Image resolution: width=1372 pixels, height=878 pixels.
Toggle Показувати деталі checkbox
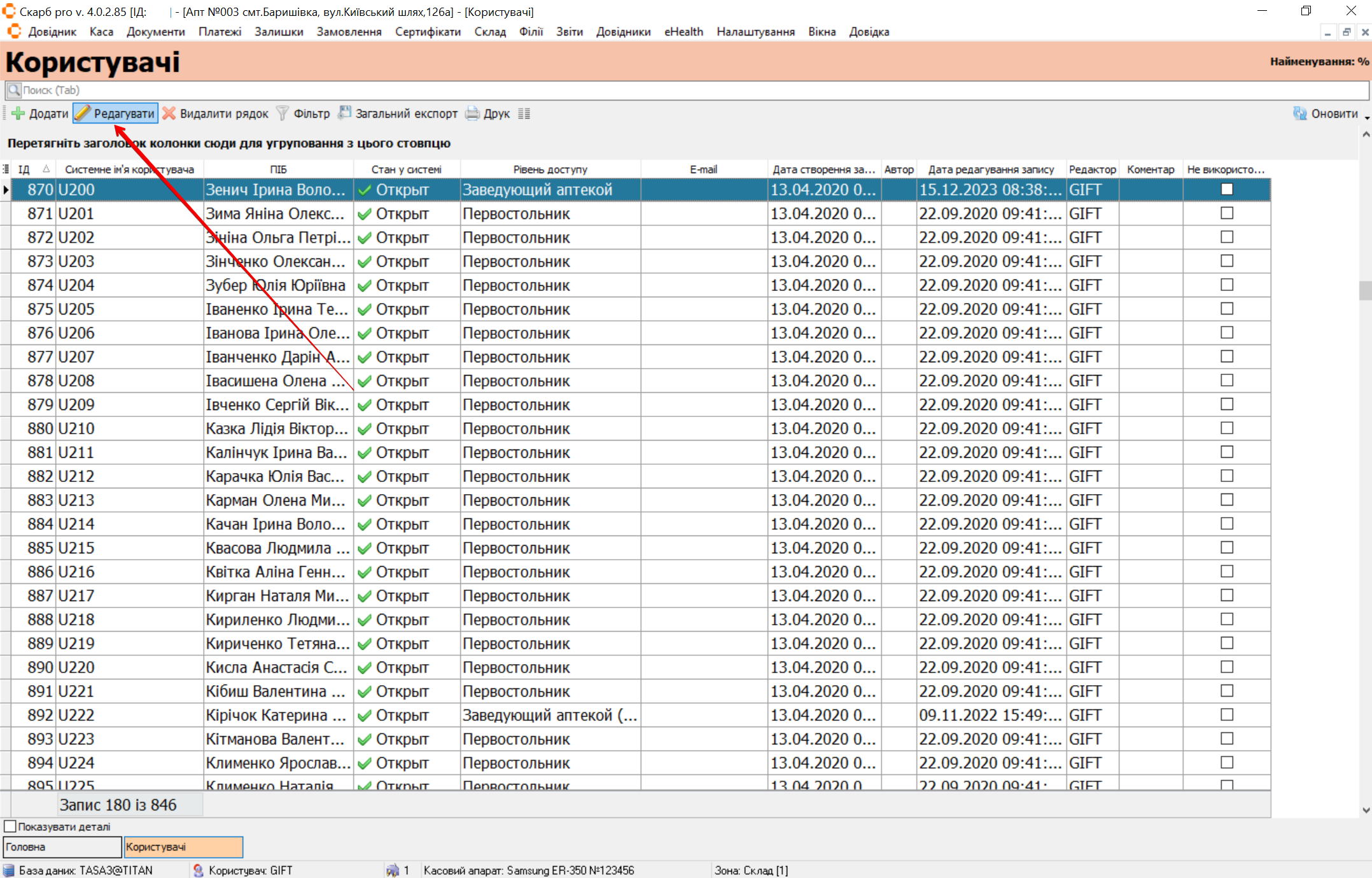point(10,826)
